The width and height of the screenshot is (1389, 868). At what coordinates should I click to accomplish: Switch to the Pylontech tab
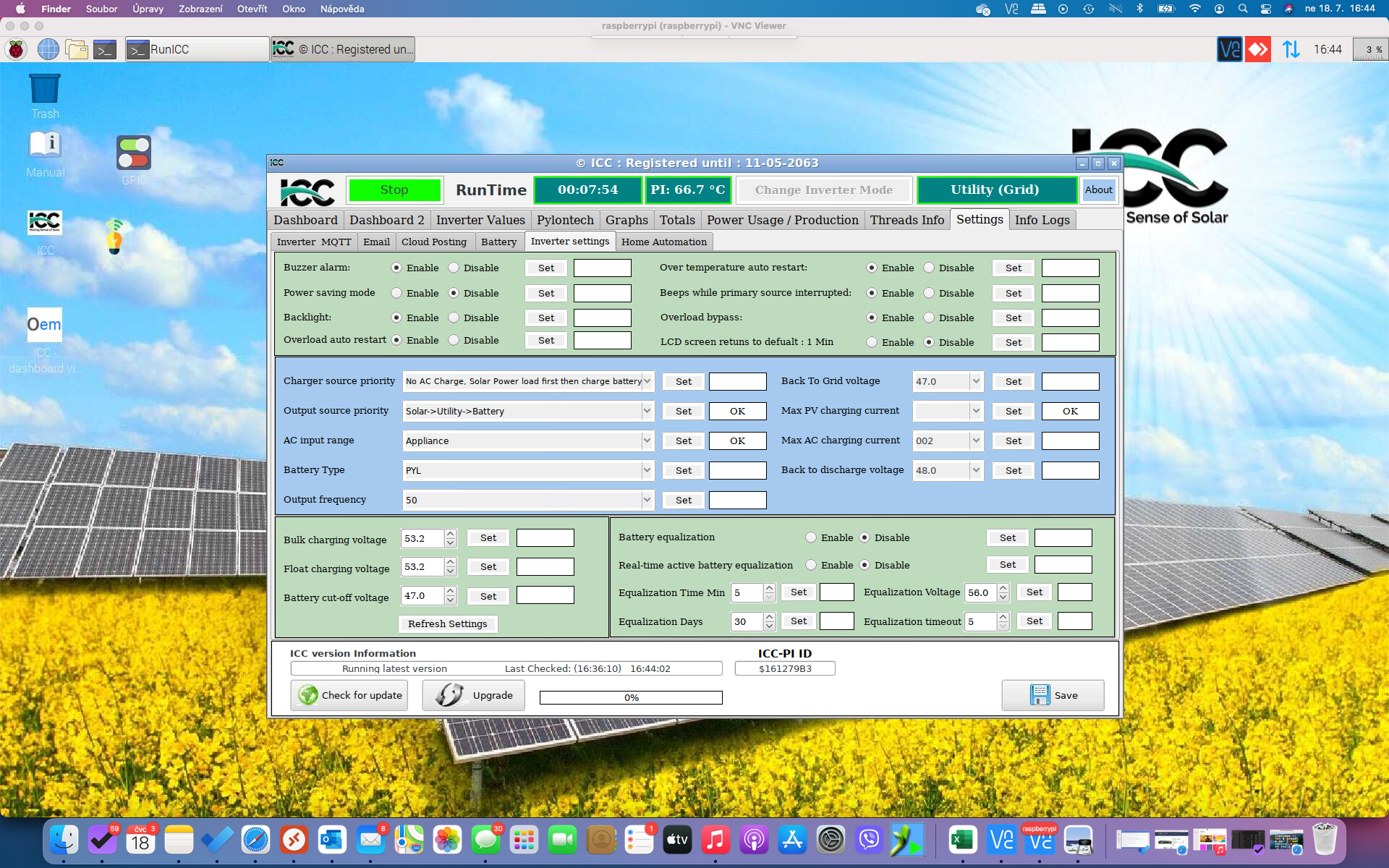click(x=564, y=220)
